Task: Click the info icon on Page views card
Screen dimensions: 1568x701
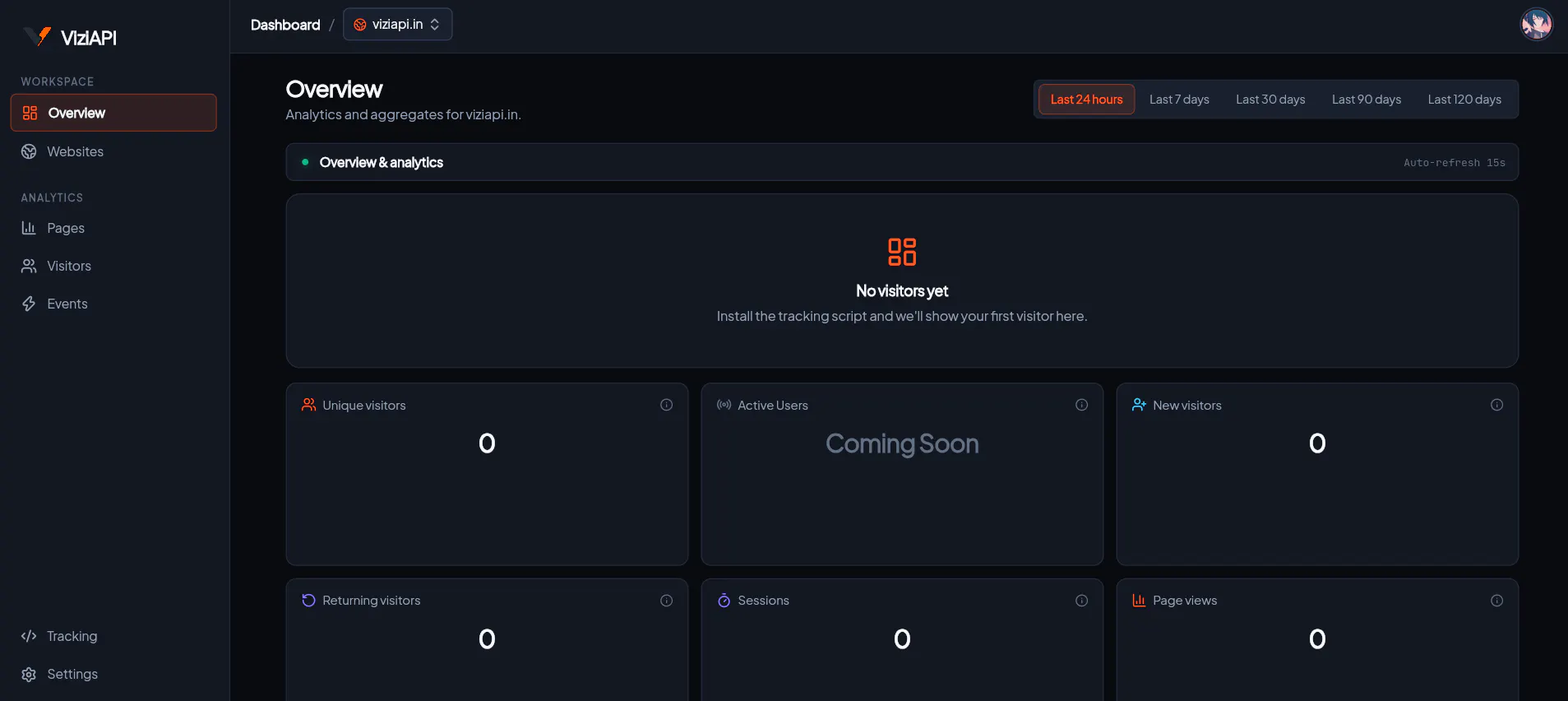Action: pos(1496,601)
